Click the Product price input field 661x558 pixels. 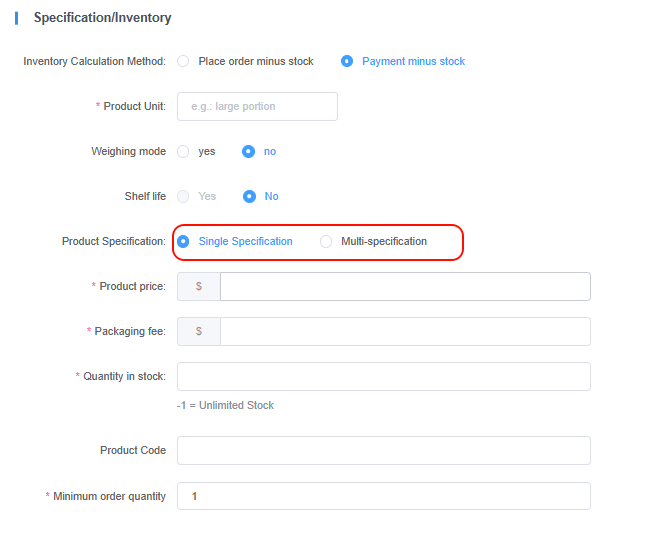coord(405,286)
